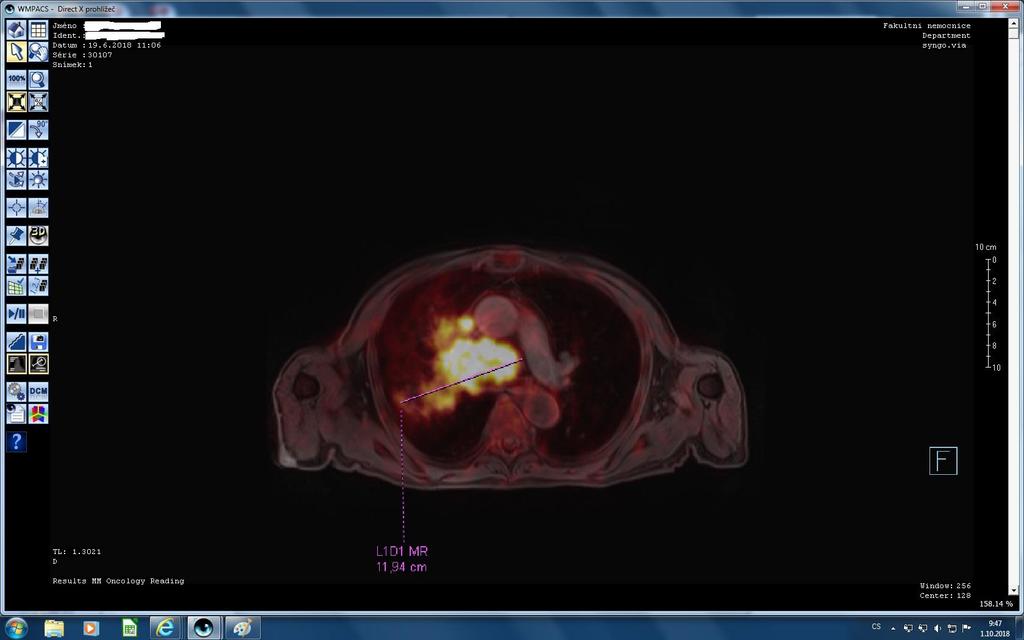Screen dimensions: 1024x640
Task: Open the angle measurement tool icon
Action: pos(39,208)
